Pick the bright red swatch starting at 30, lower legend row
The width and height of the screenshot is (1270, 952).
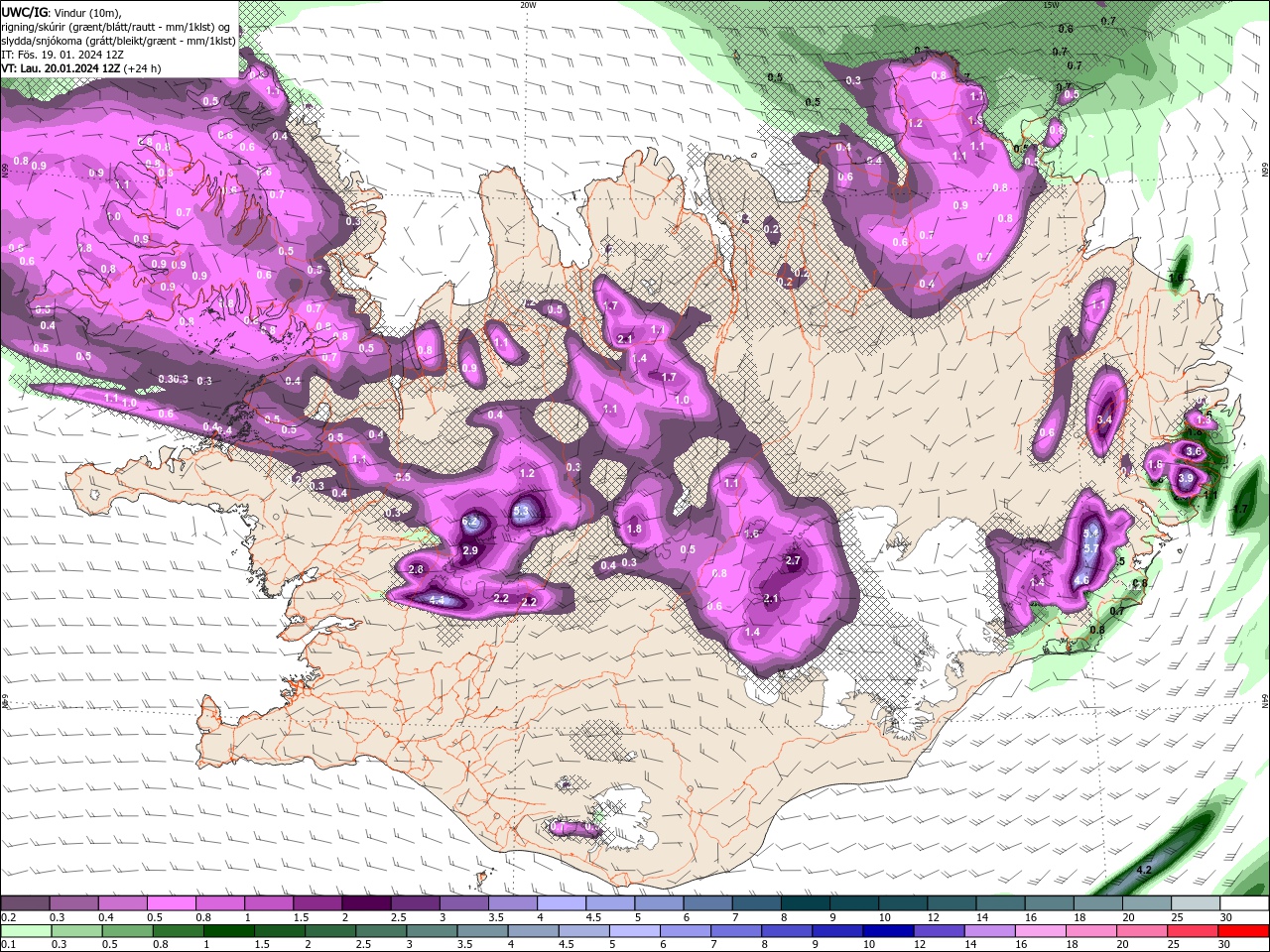coord(1243,931)
